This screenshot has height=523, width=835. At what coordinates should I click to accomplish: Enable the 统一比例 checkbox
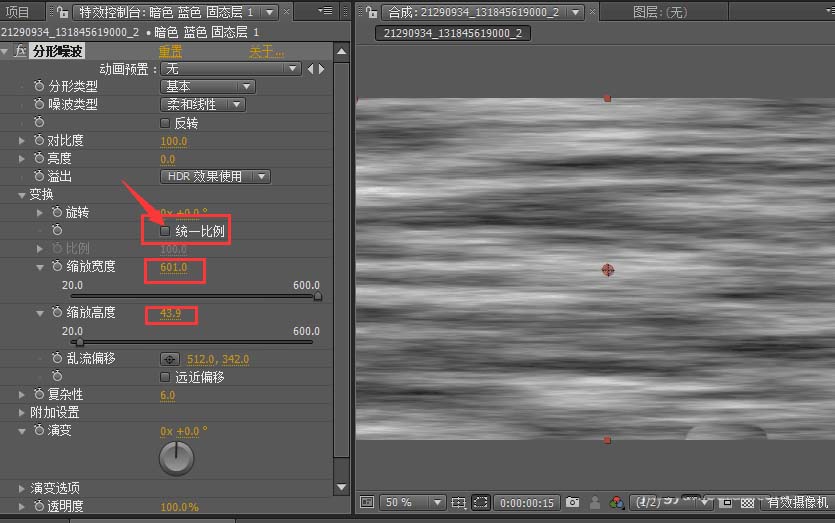[165, 231]
